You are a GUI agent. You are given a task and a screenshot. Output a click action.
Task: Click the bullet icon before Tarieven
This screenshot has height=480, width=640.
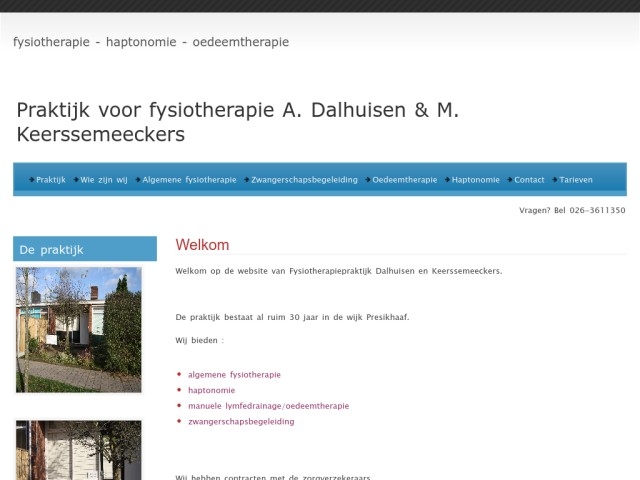point(555,180)
